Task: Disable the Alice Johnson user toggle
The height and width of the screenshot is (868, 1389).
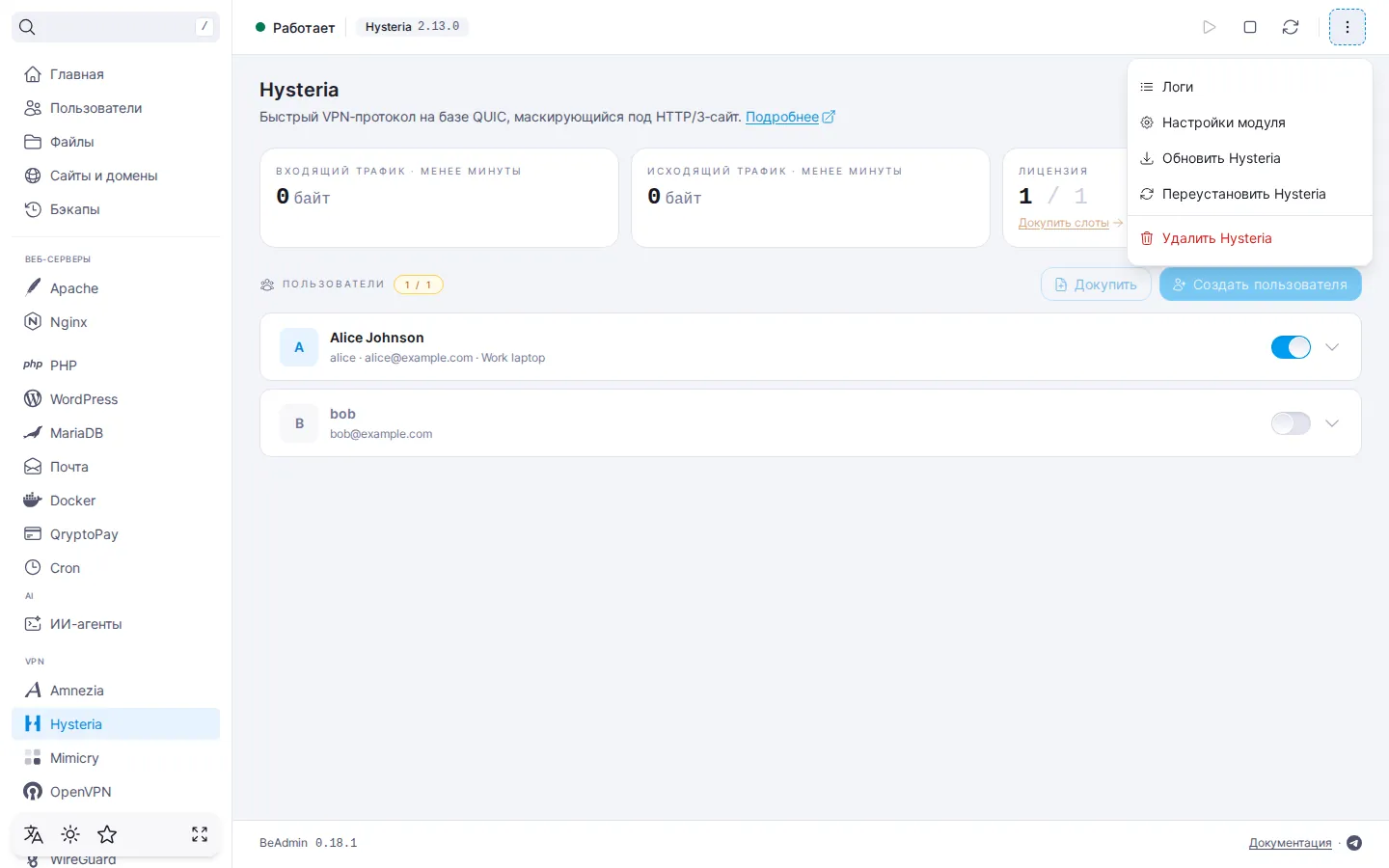Action: click(1291, 347)
